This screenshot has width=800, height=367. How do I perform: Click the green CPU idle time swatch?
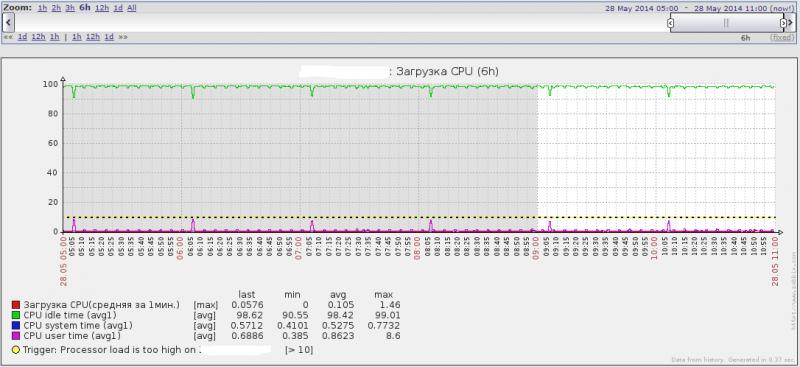coord(16,315)
